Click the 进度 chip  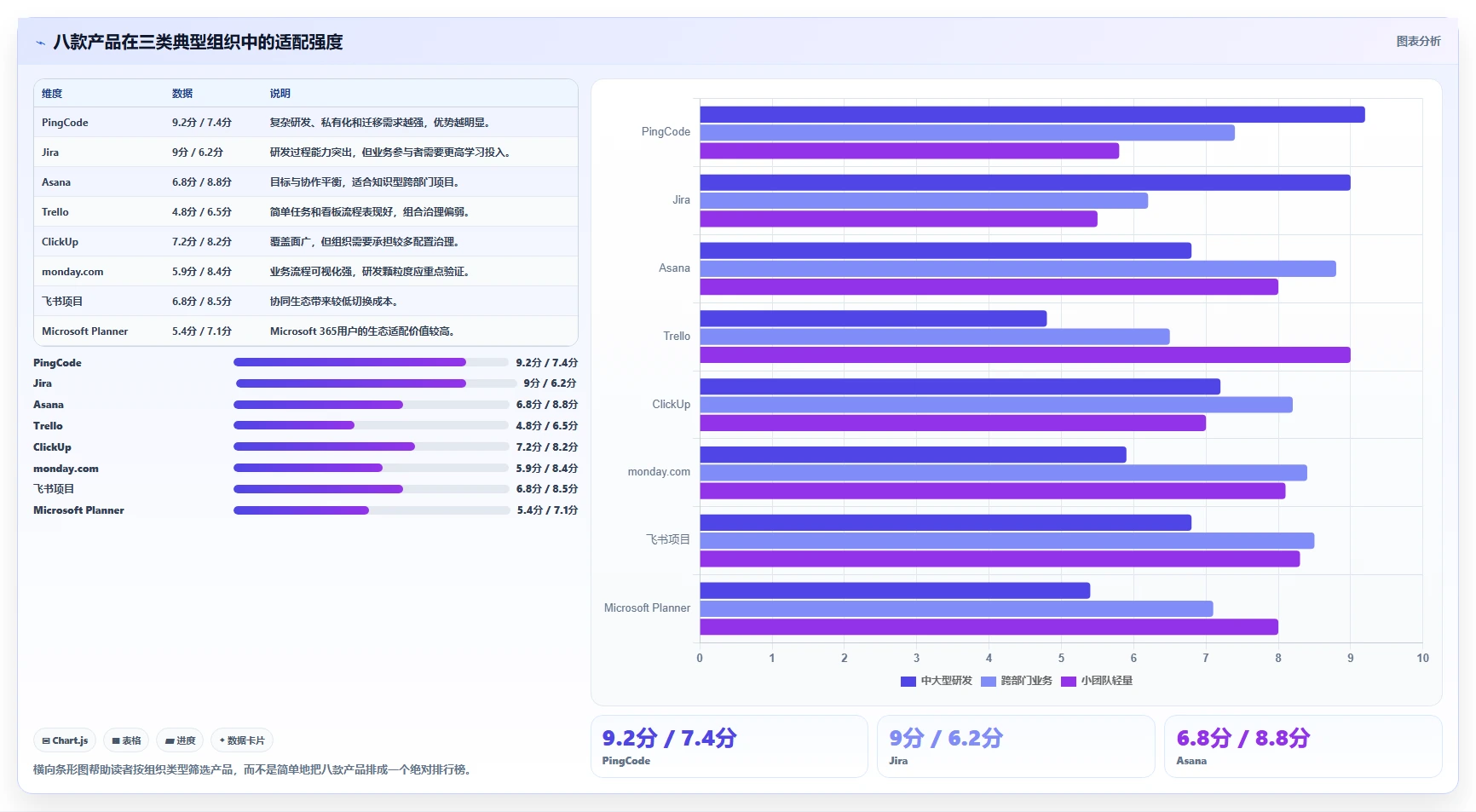pos(181,740)
